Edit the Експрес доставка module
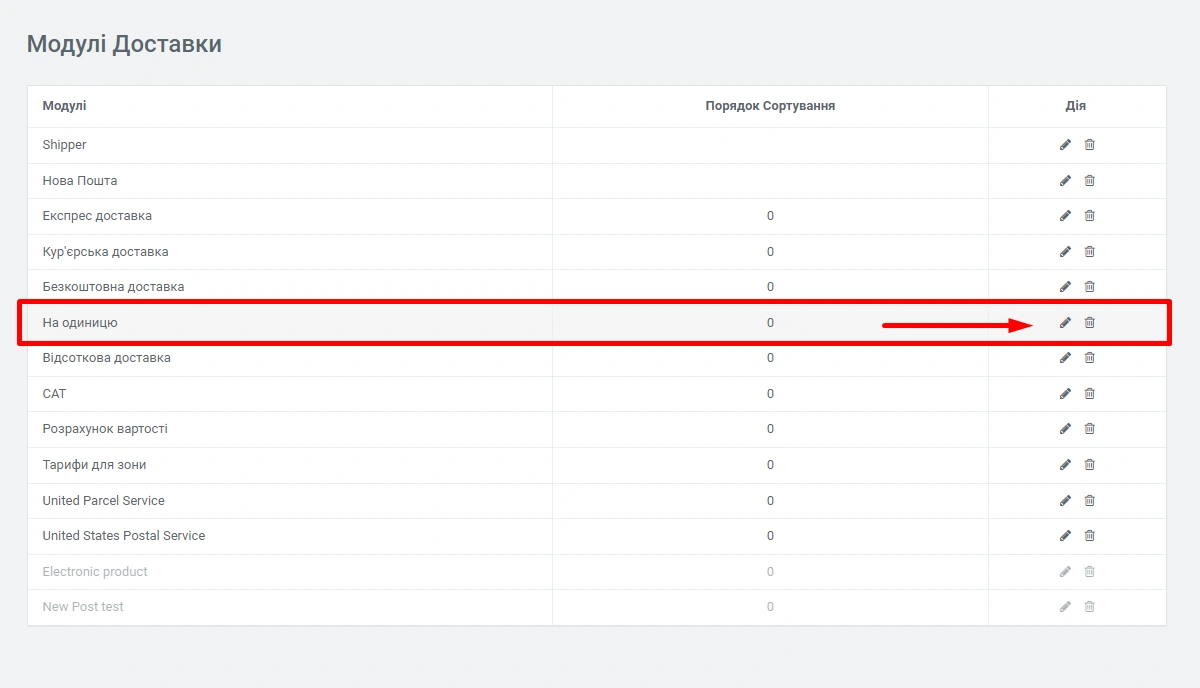The height and width of the screenshot is (688, 1200). click(x=1065, y=216)
